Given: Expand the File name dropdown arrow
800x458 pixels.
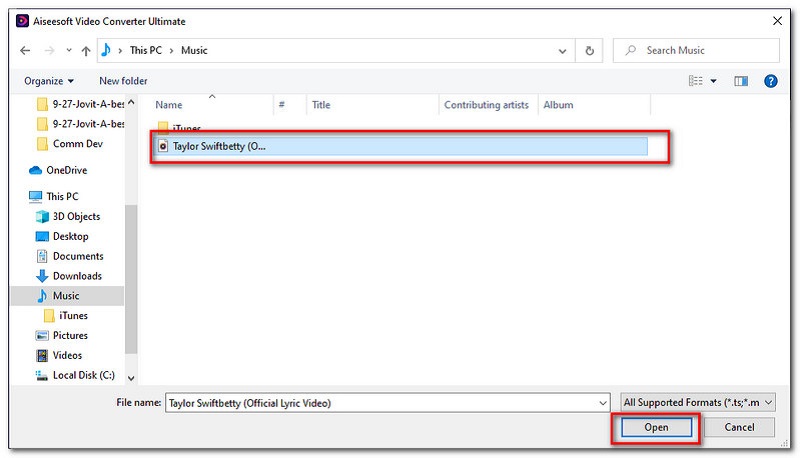Looking at the screenshot, I should (x=603, y=403).
